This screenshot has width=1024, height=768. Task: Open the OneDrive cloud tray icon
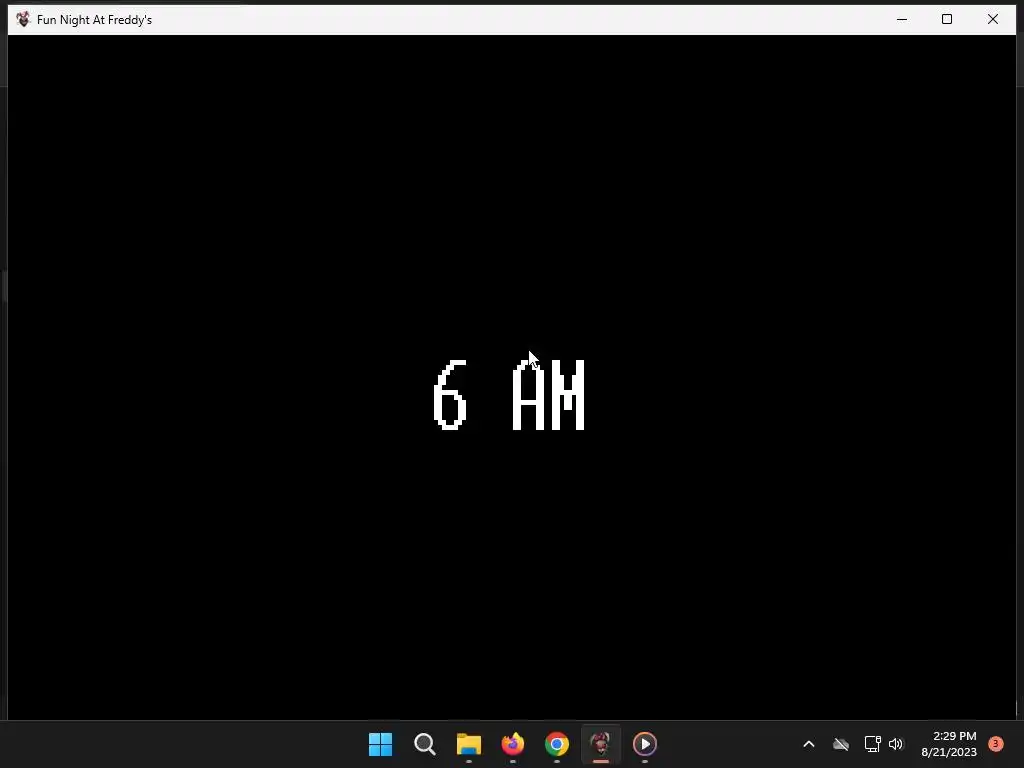(840, 744)
